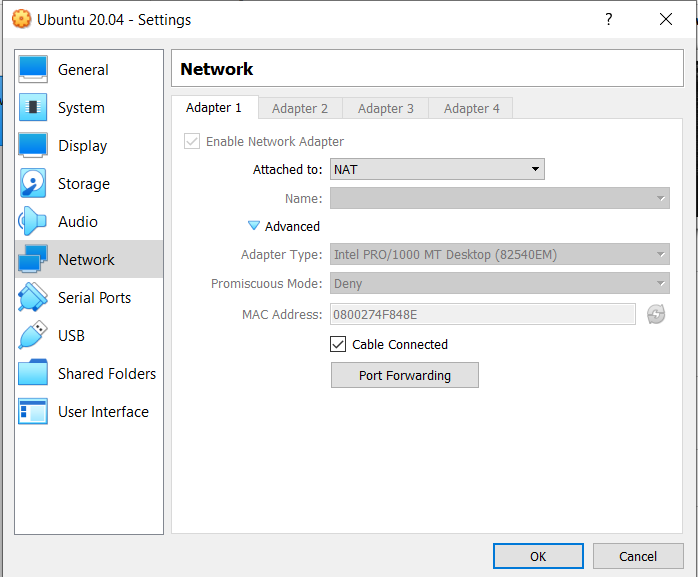Select the USB plug icon

(x=33, y=335)
